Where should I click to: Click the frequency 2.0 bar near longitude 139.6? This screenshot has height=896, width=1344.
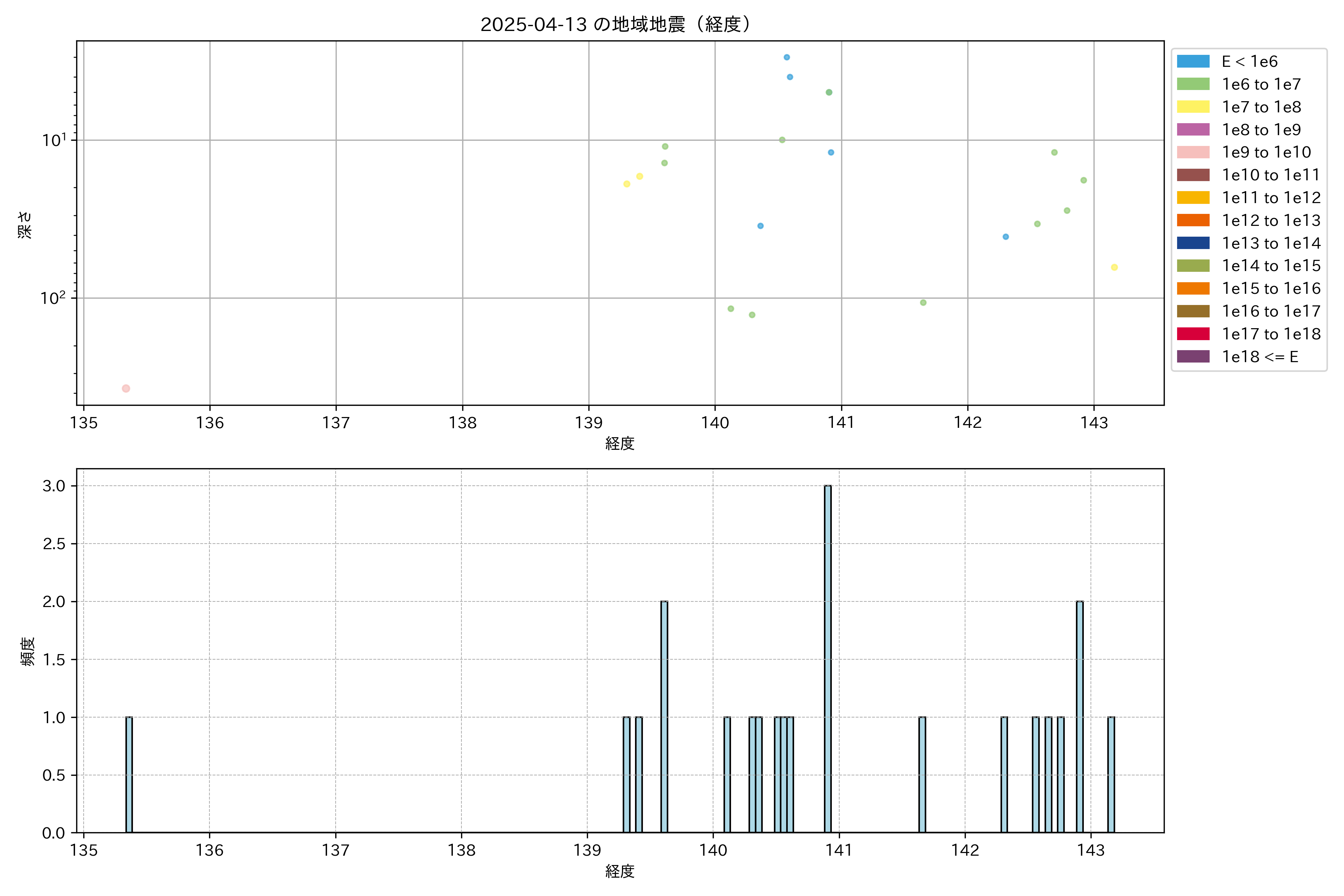pyautogui.click(x=664, y=716)
